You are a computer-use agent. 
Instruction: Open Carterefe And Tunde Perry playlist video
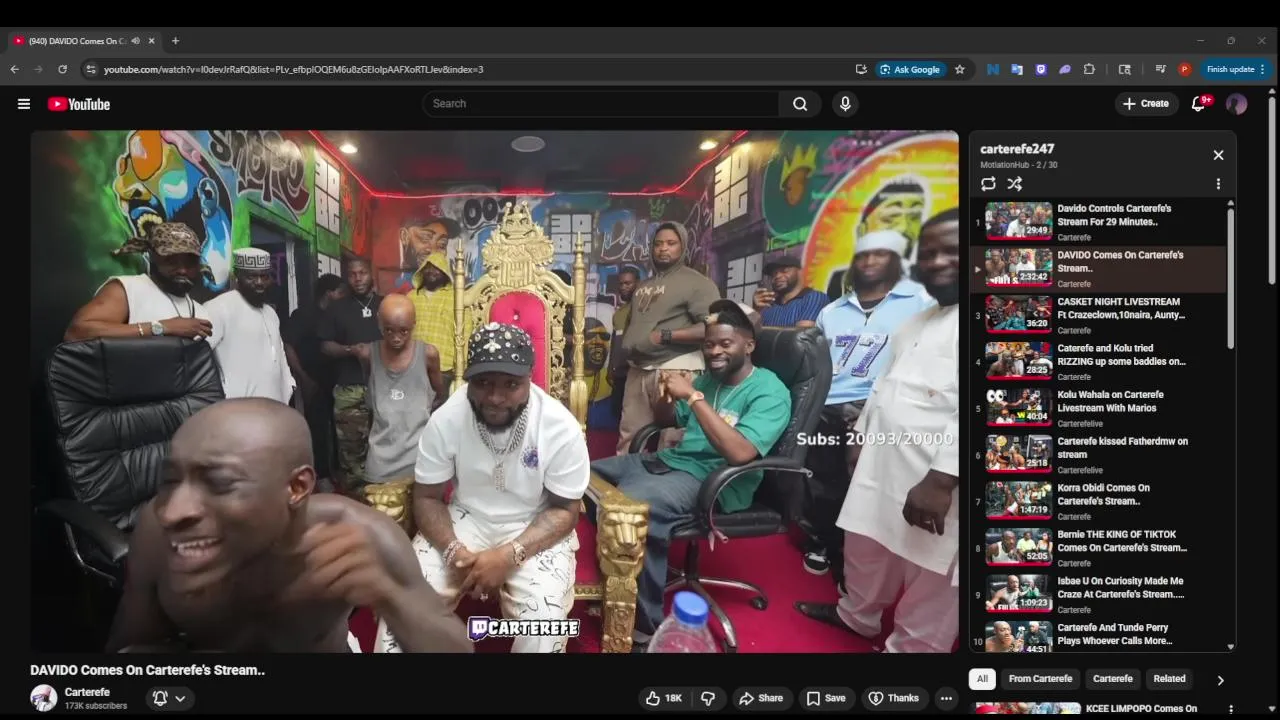(x=1097, y=635)
